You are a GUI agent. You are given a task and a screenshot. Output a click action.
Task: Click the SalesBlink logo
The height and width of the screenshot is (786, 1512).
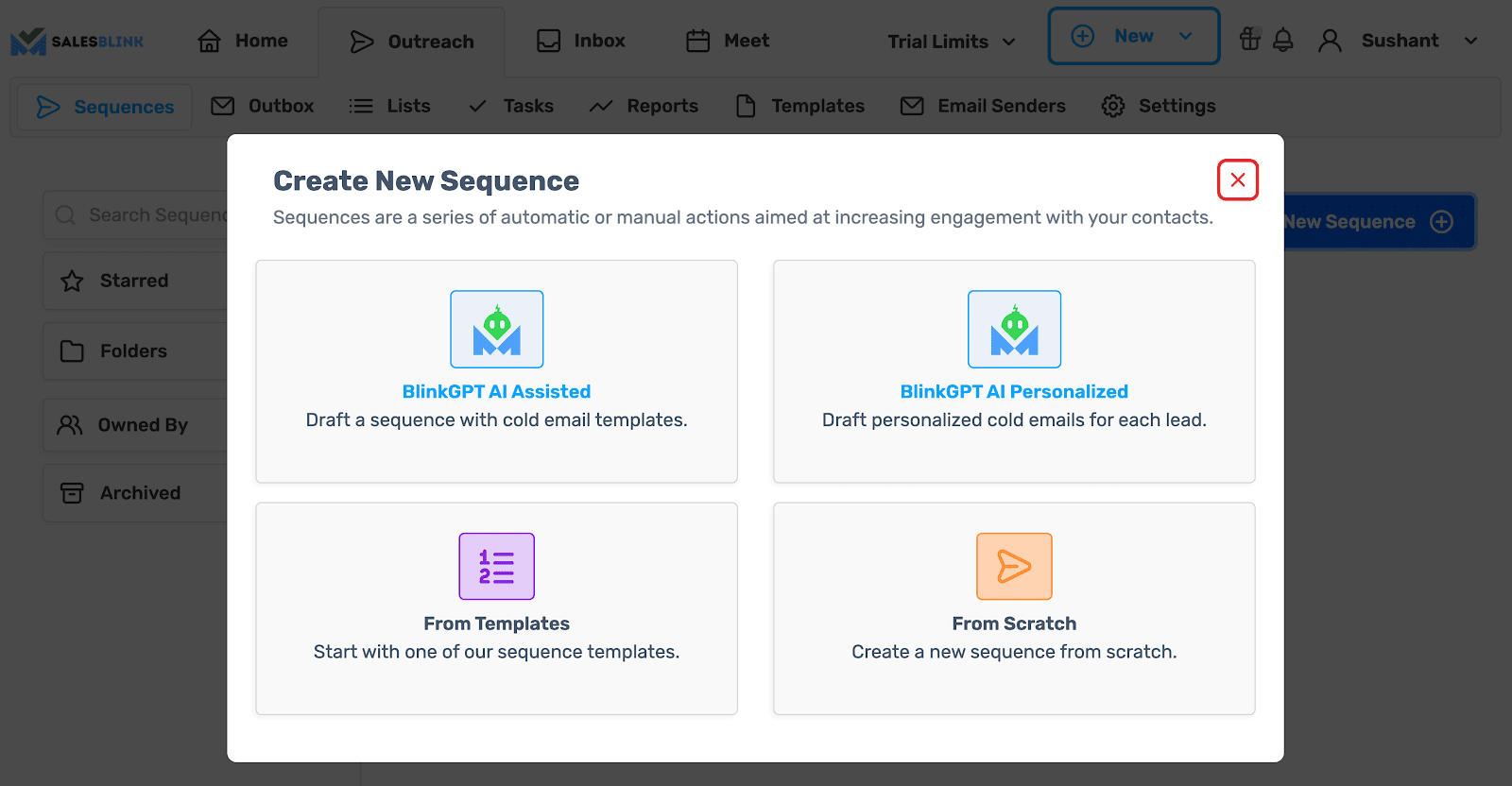[77, 42]
